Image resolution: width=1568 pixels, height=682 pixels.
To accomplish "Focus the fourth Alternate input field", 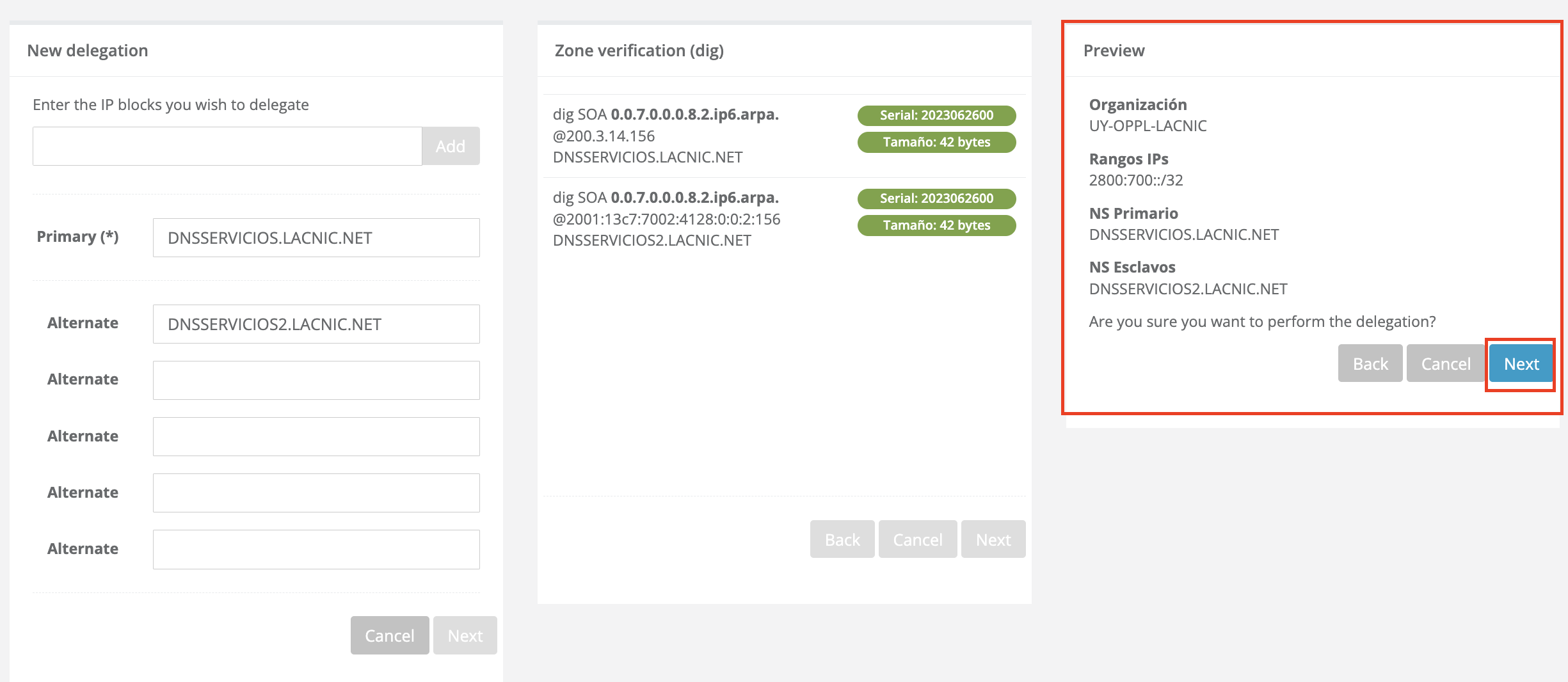I will tap(316, 493).
